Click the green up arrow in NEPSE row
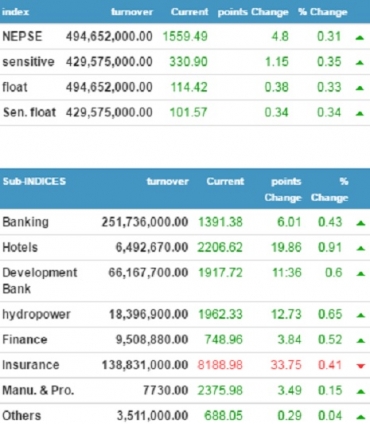Image resolution: width=370 pixels, height=424 pixels. pyautogui.click(x=359, y=38)
